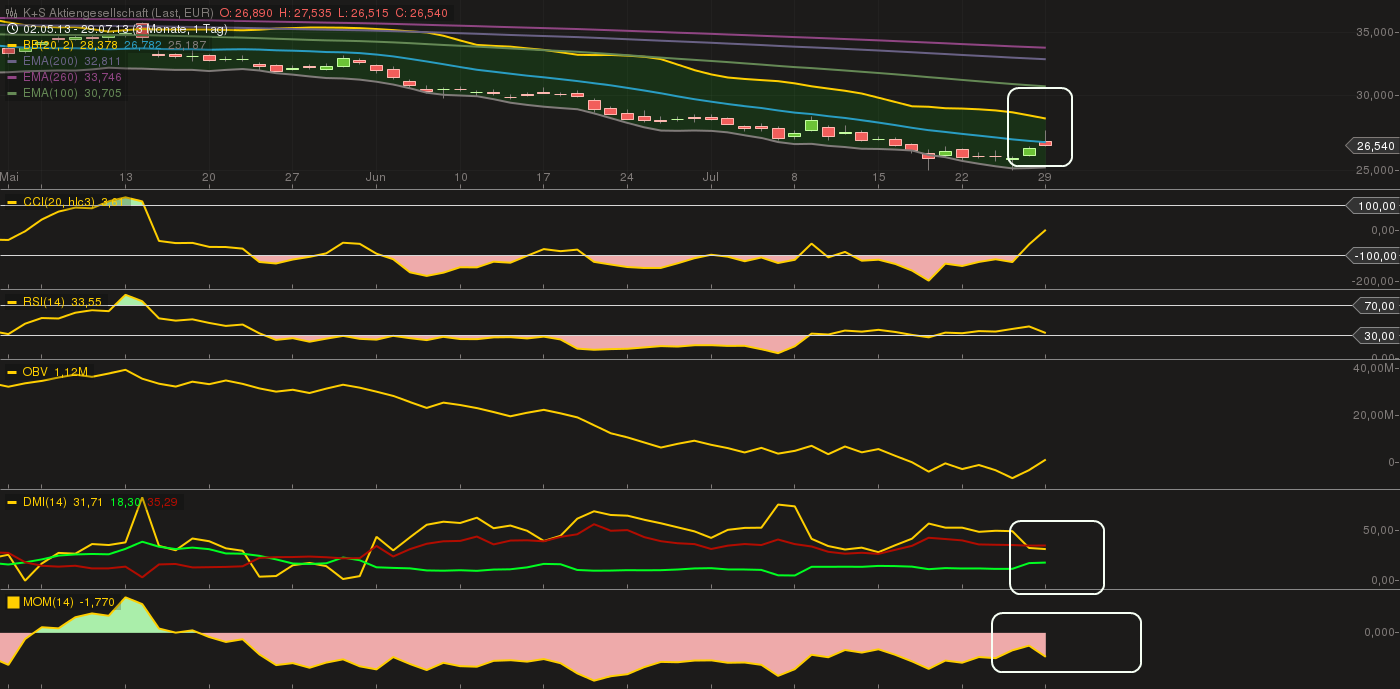
Task: Click the 70,00 RSI level tag
Action: tap(1378, 306)
